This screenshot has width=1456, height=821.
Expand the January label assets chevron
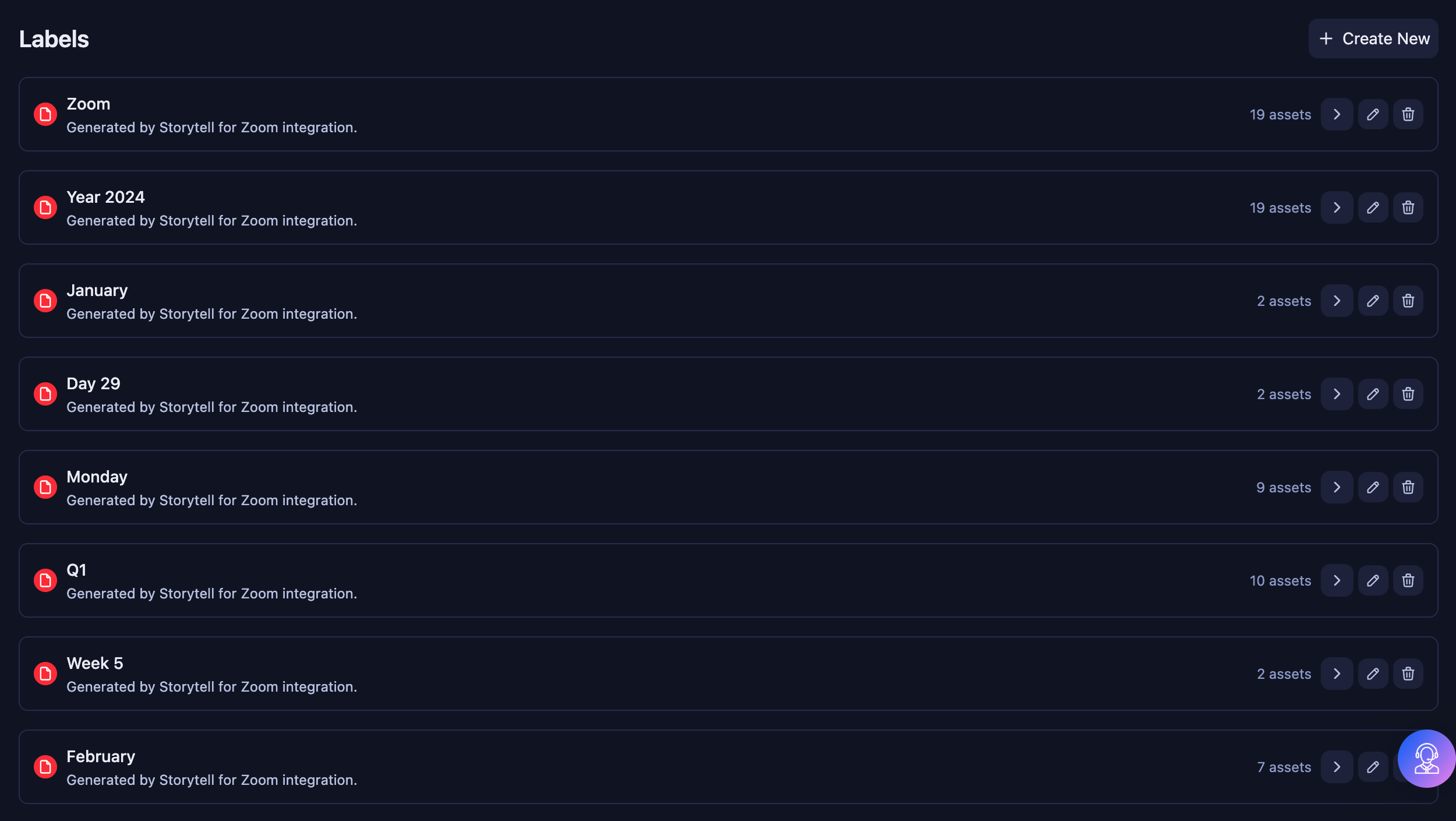tap(1337, 301)
